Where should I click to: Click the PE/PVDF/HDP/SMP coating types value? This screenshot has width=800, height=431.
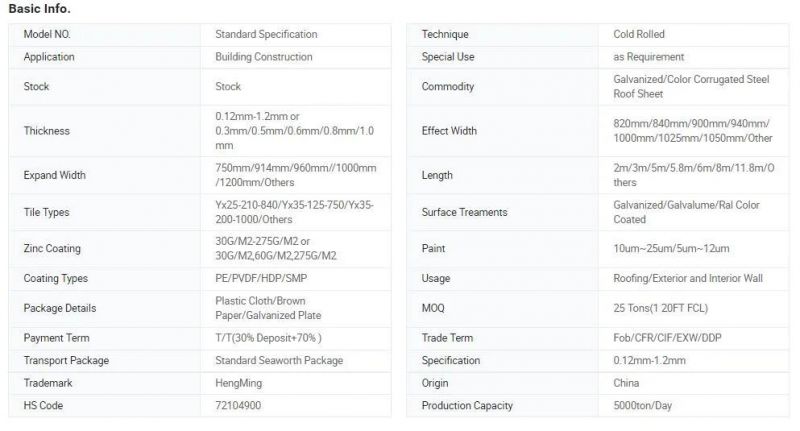(x=261, y=278)
